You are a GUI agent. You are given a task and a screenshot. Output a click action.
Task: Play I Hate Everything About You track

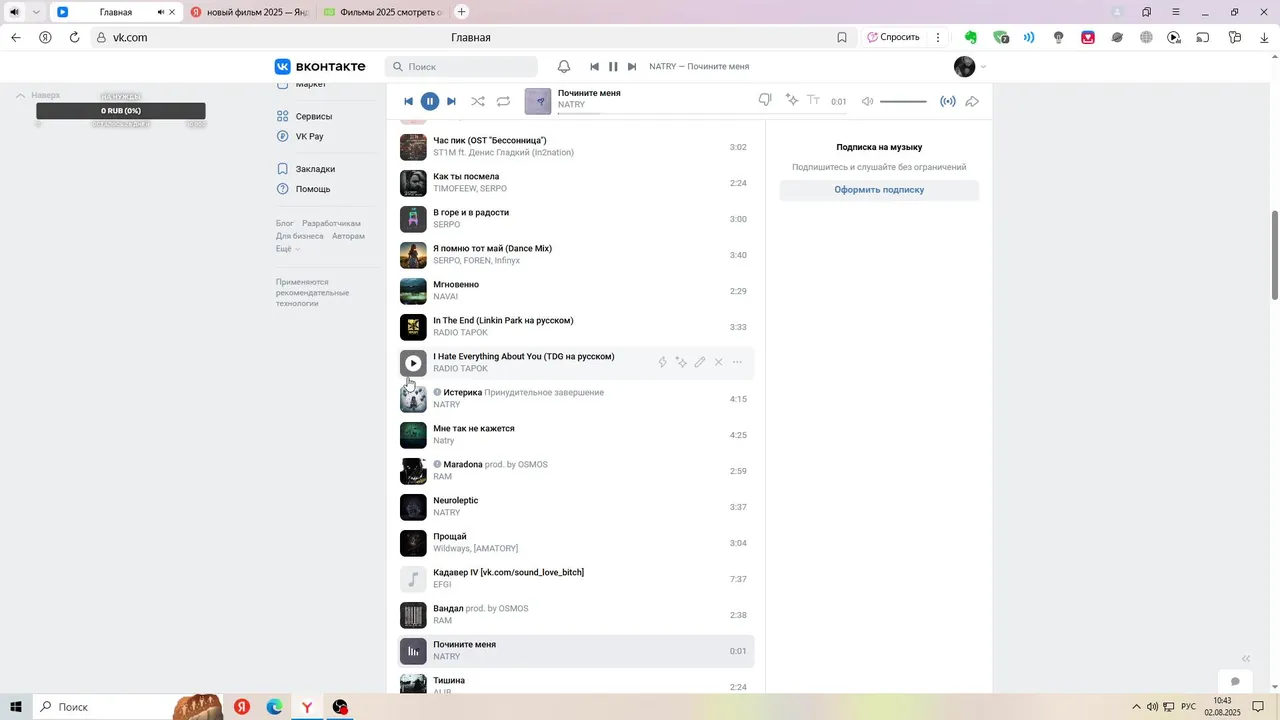(413, 363)
